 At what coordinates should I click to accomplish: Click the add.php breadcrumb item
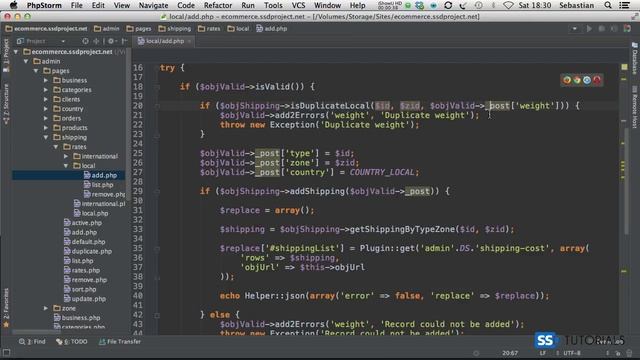pyautogui.click(x=271, y=29)
